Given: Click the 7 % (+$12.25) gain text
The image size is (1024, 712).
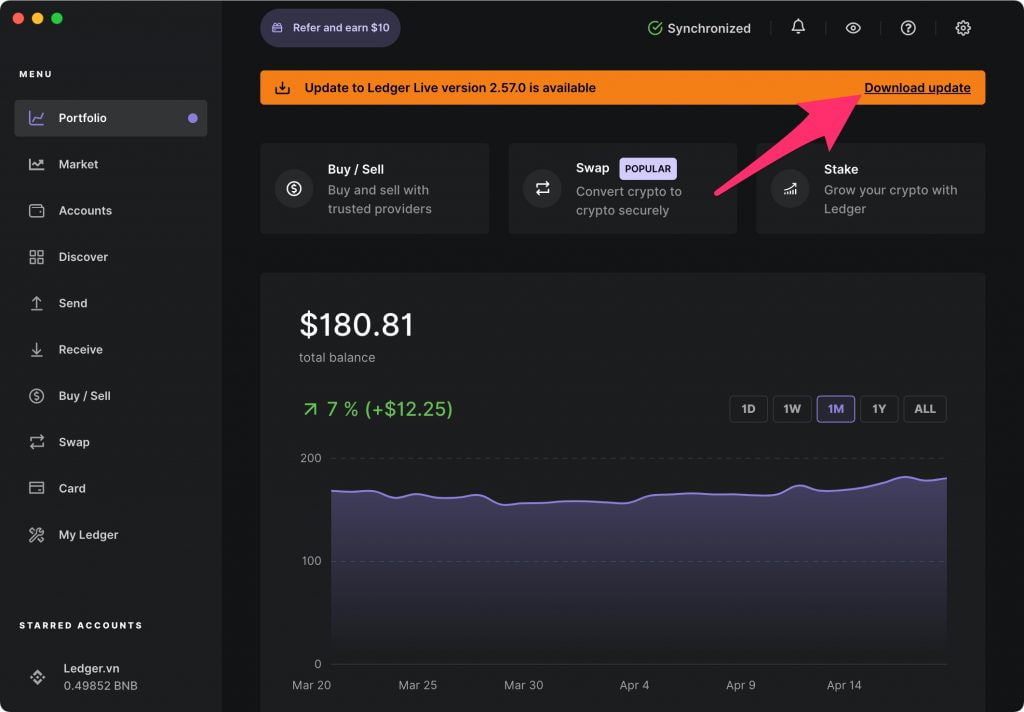Looking at the screenshot, I should coord(389,409).
